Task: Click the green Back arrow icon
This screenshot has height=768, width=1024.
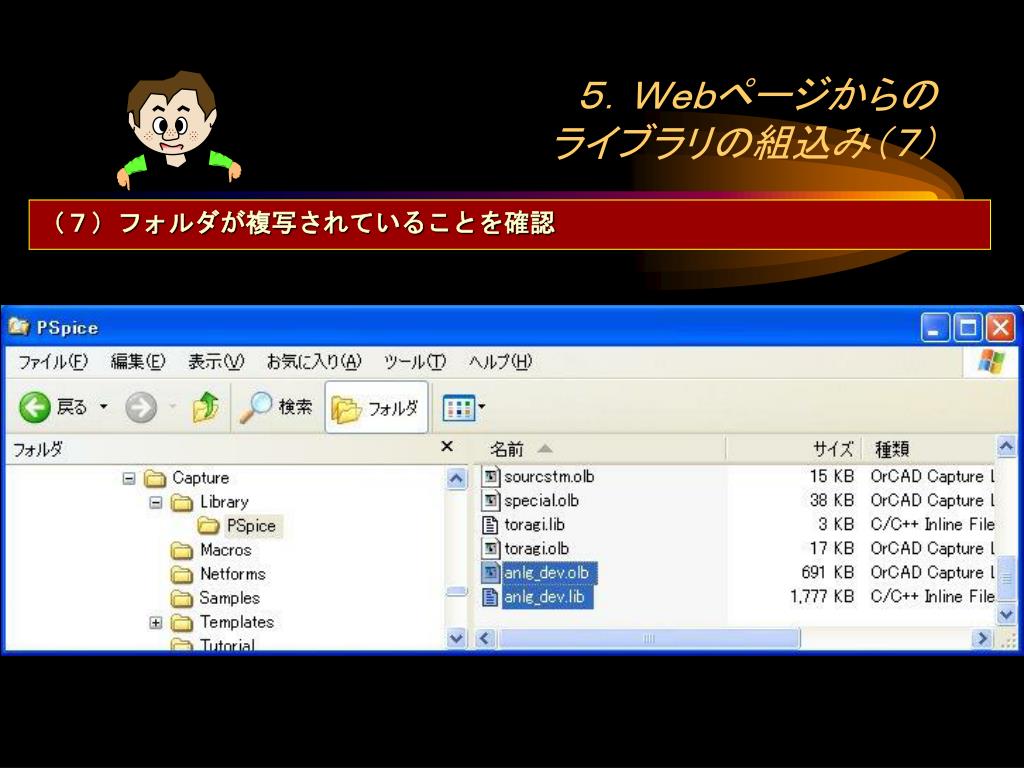Action: (x=35, y=408)
